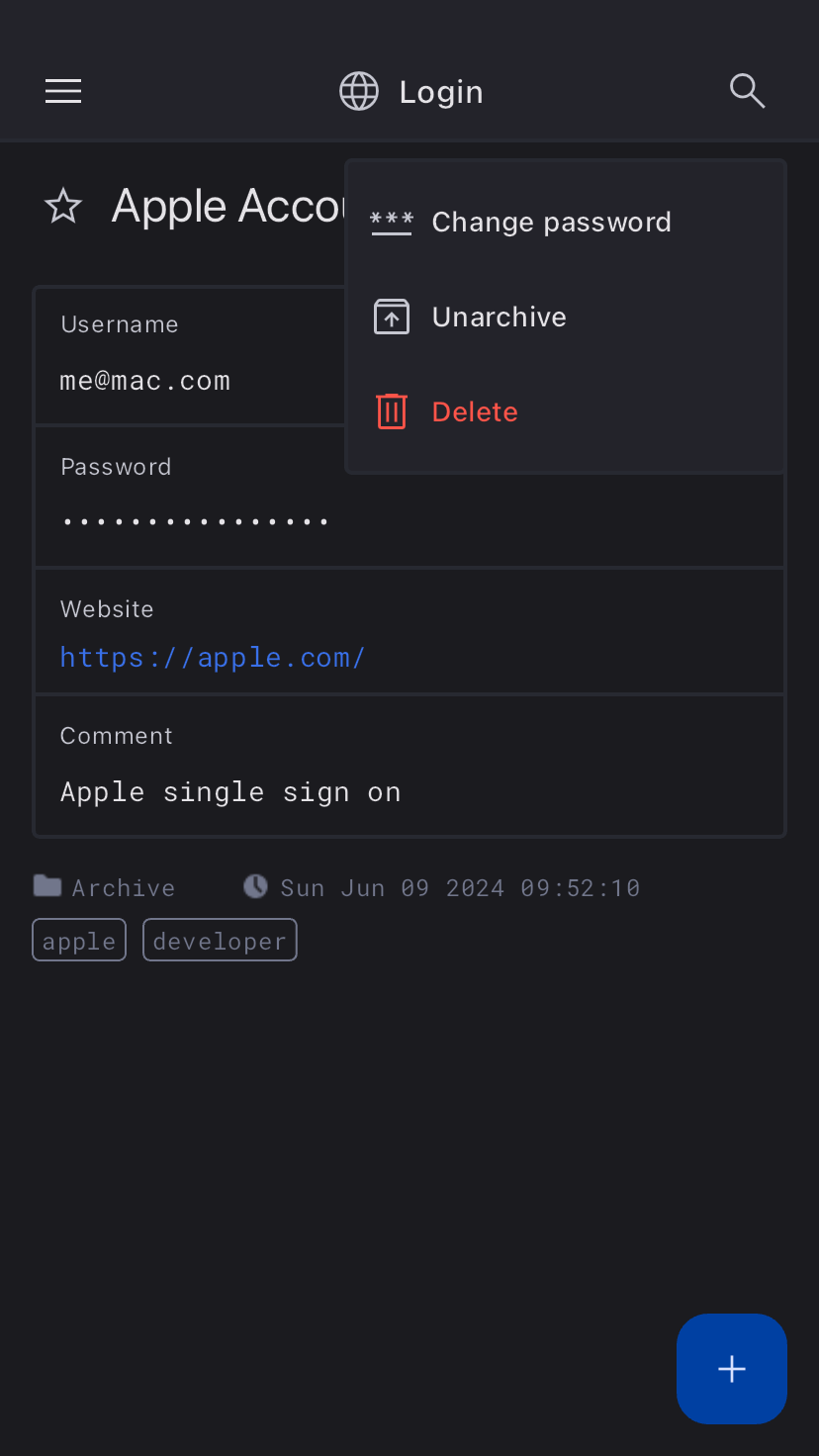The height and width of the screenshot is (1456, 819).
Task: Click the developer tag
Action: tap(220, 941)
